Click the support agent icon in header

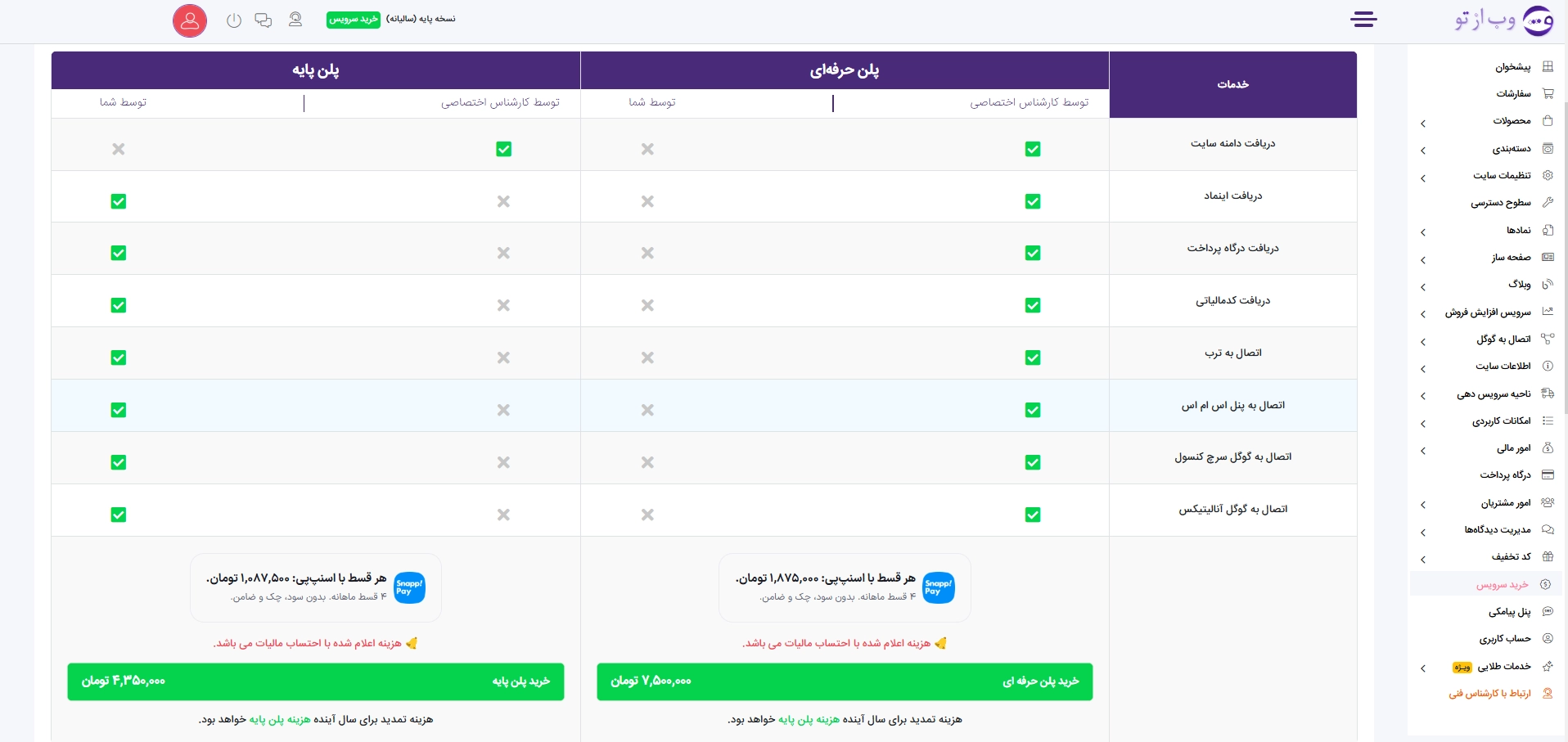295,20
